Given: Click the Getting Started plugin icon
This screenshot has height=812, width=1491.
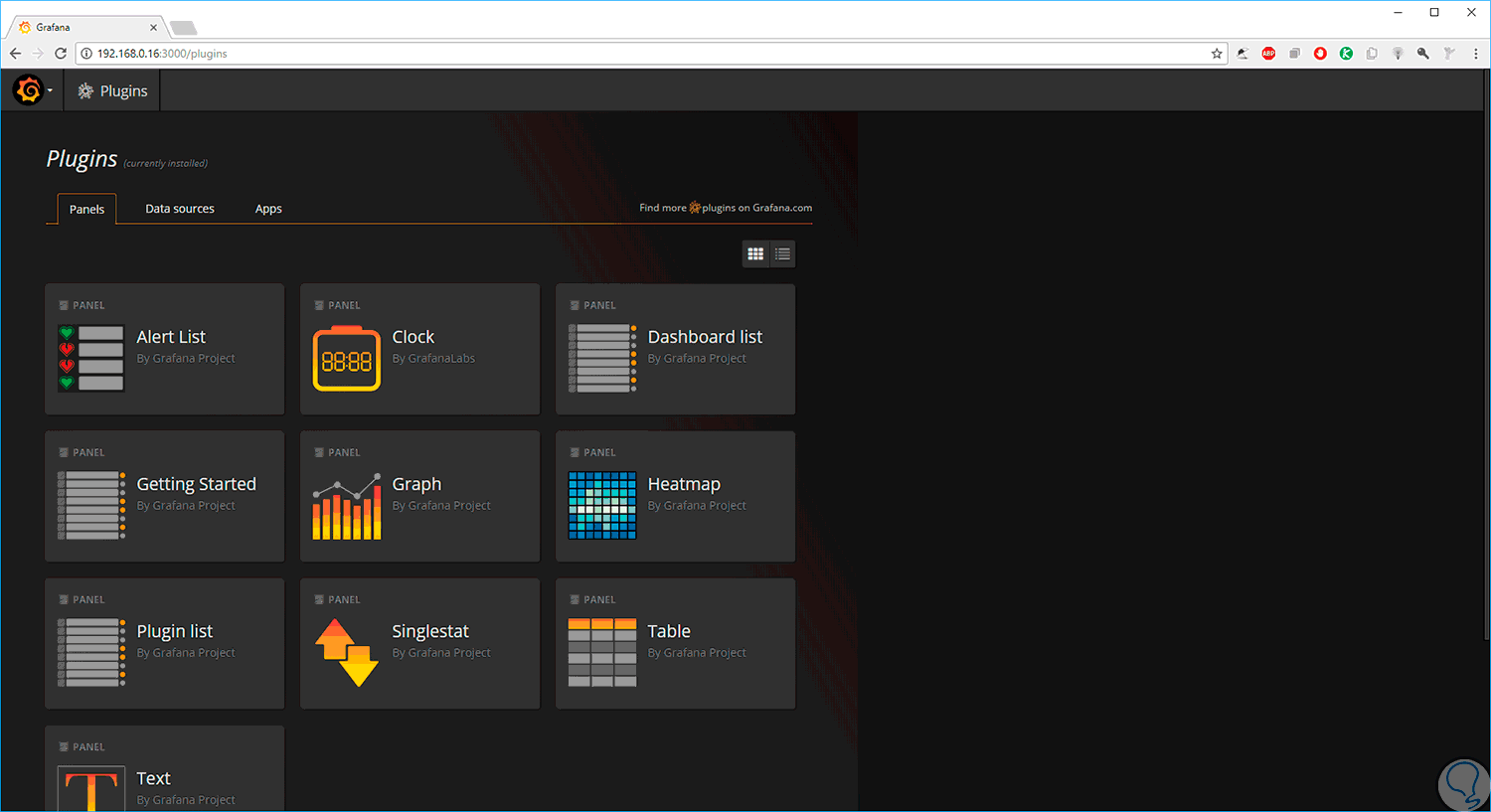Looking at the screenshot, I should coord(91,505).
